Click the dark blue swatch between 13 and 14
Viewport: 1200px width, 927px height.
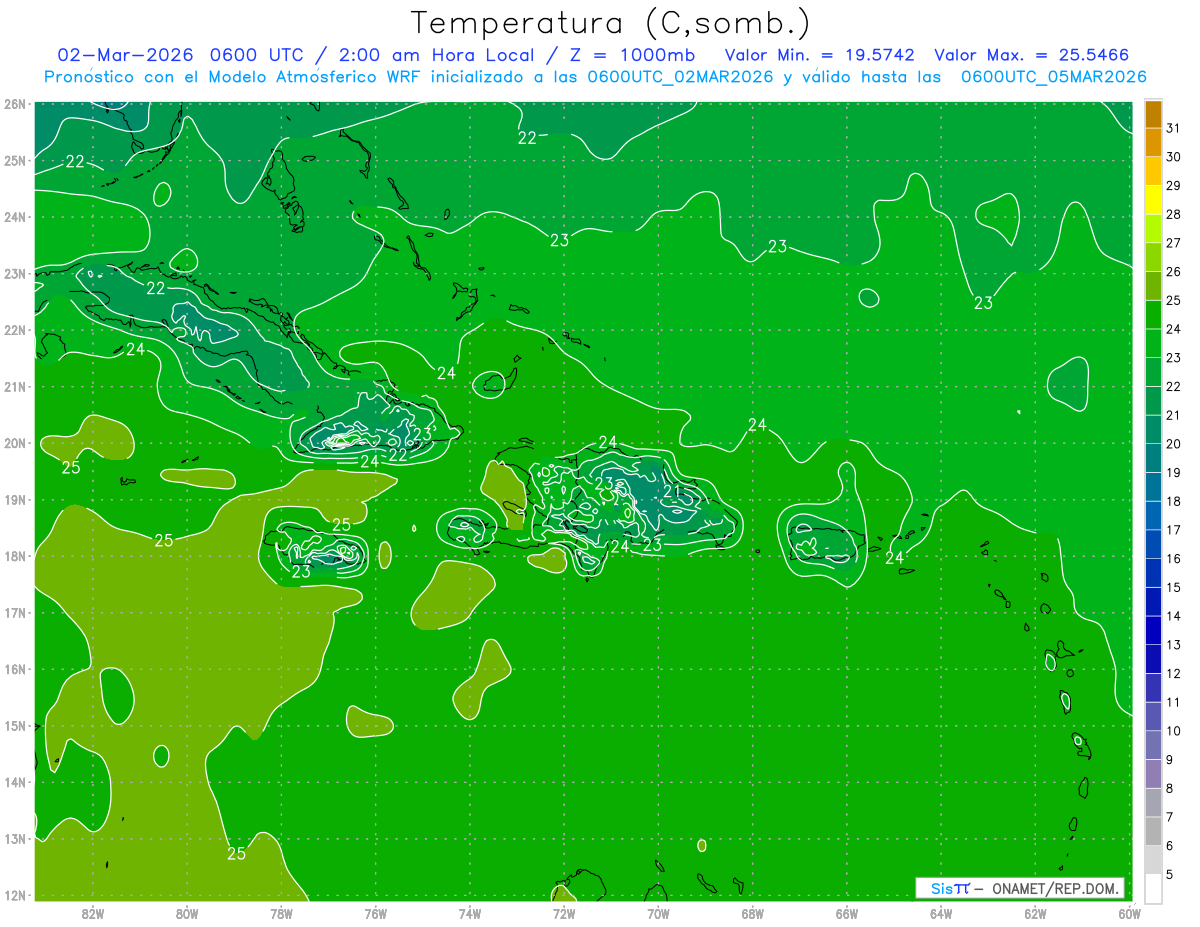1153,631
